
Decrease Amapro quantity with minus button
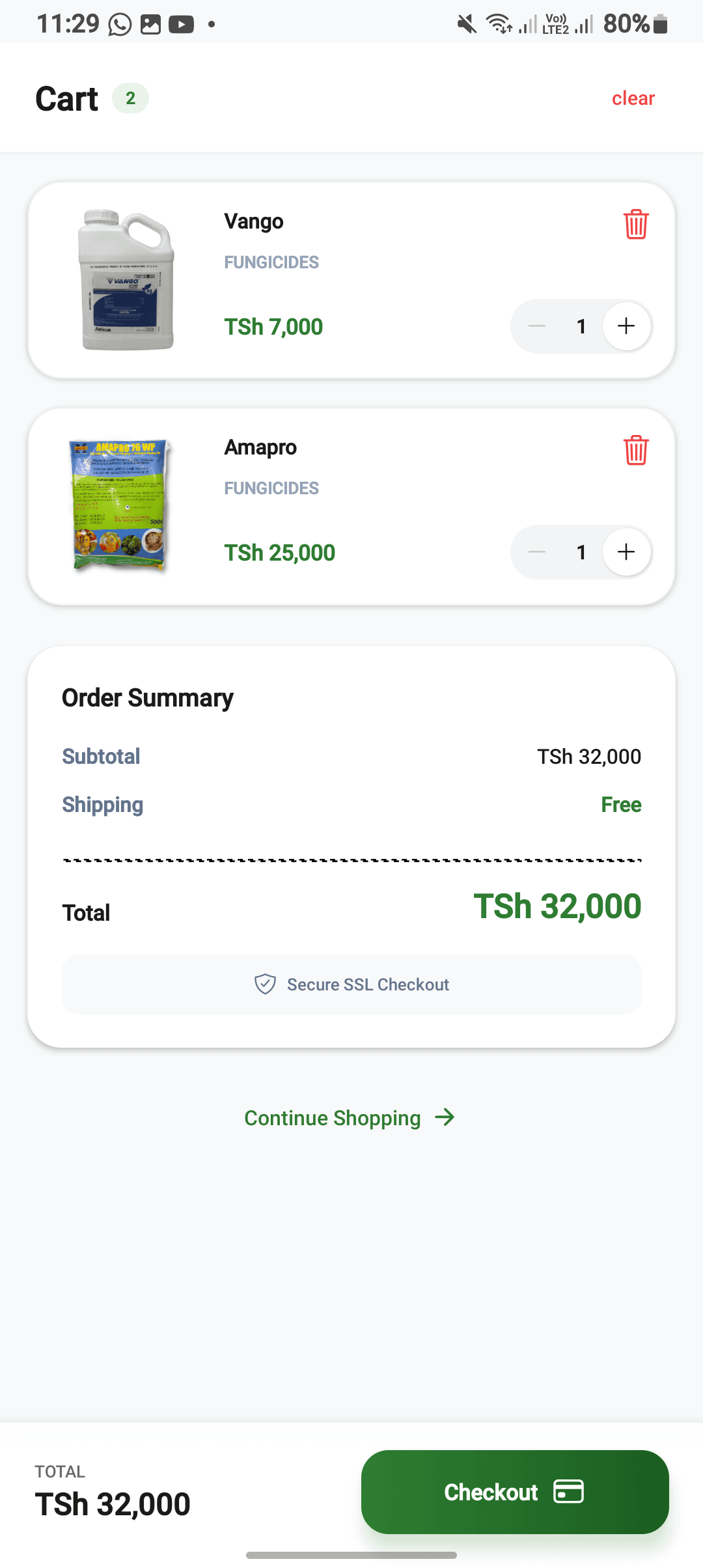(x=537, y=552)
